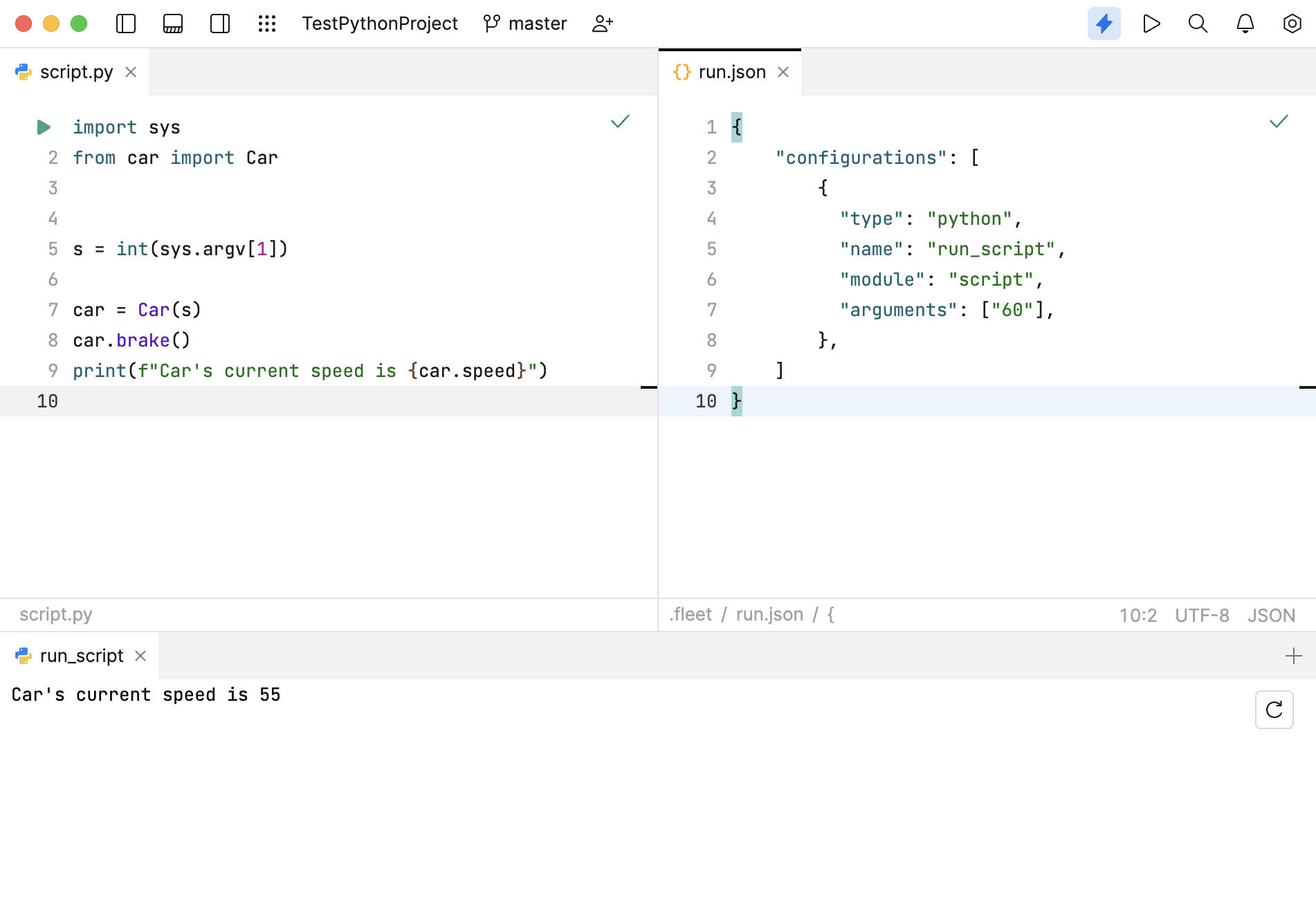This screenshot has width=1316, height=909.
Task: Open the notifications bell
Action: tap(1244, 23)
